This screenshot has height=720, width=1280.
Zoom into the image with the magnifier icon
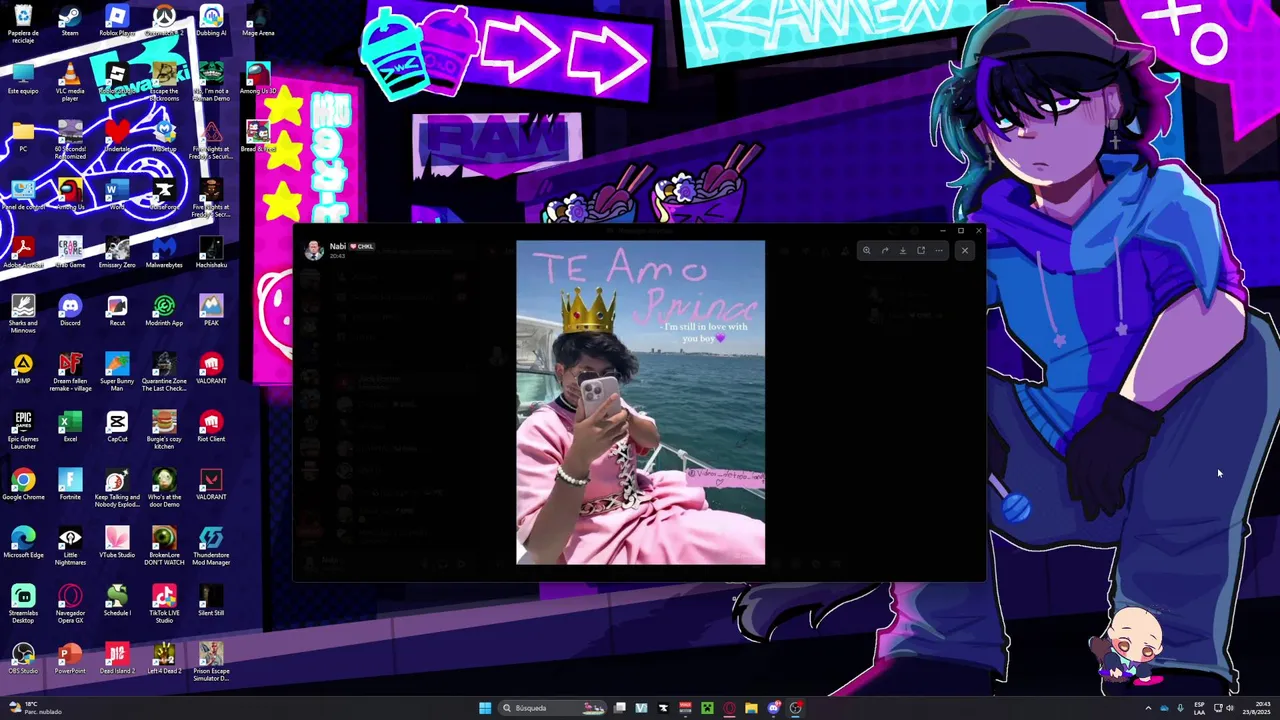[x=867, y=251]
